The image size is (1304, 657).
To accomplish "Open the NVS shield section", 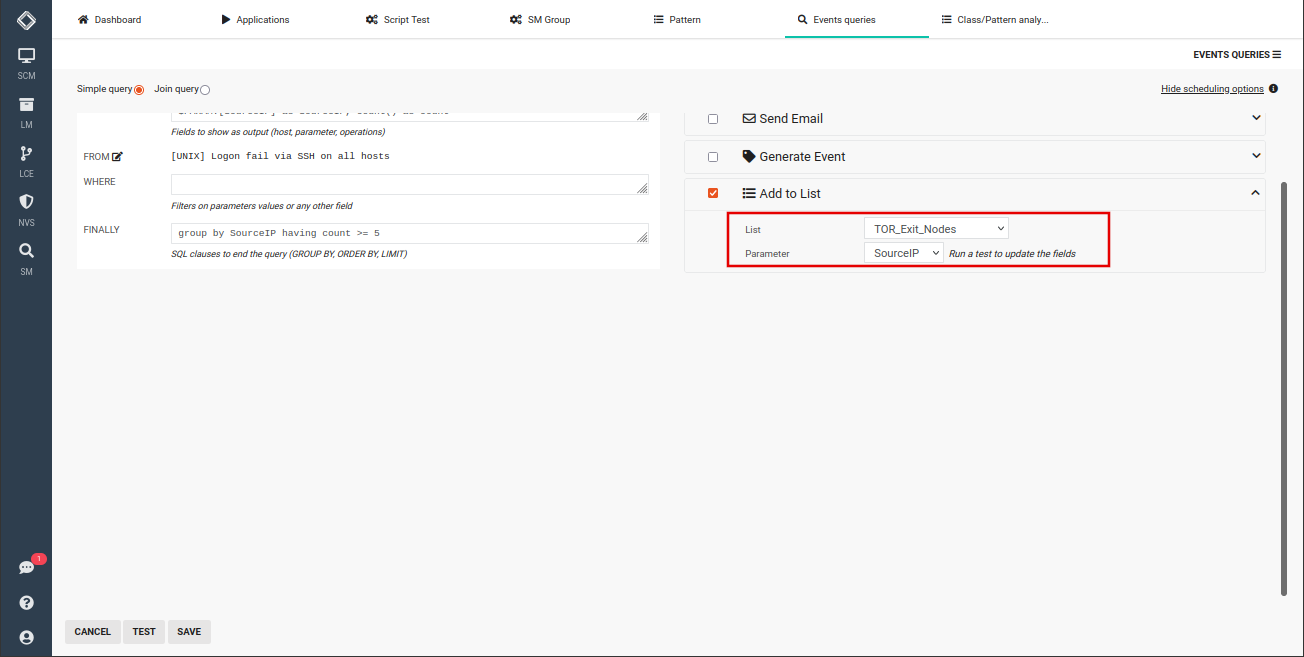I will 26,205.
